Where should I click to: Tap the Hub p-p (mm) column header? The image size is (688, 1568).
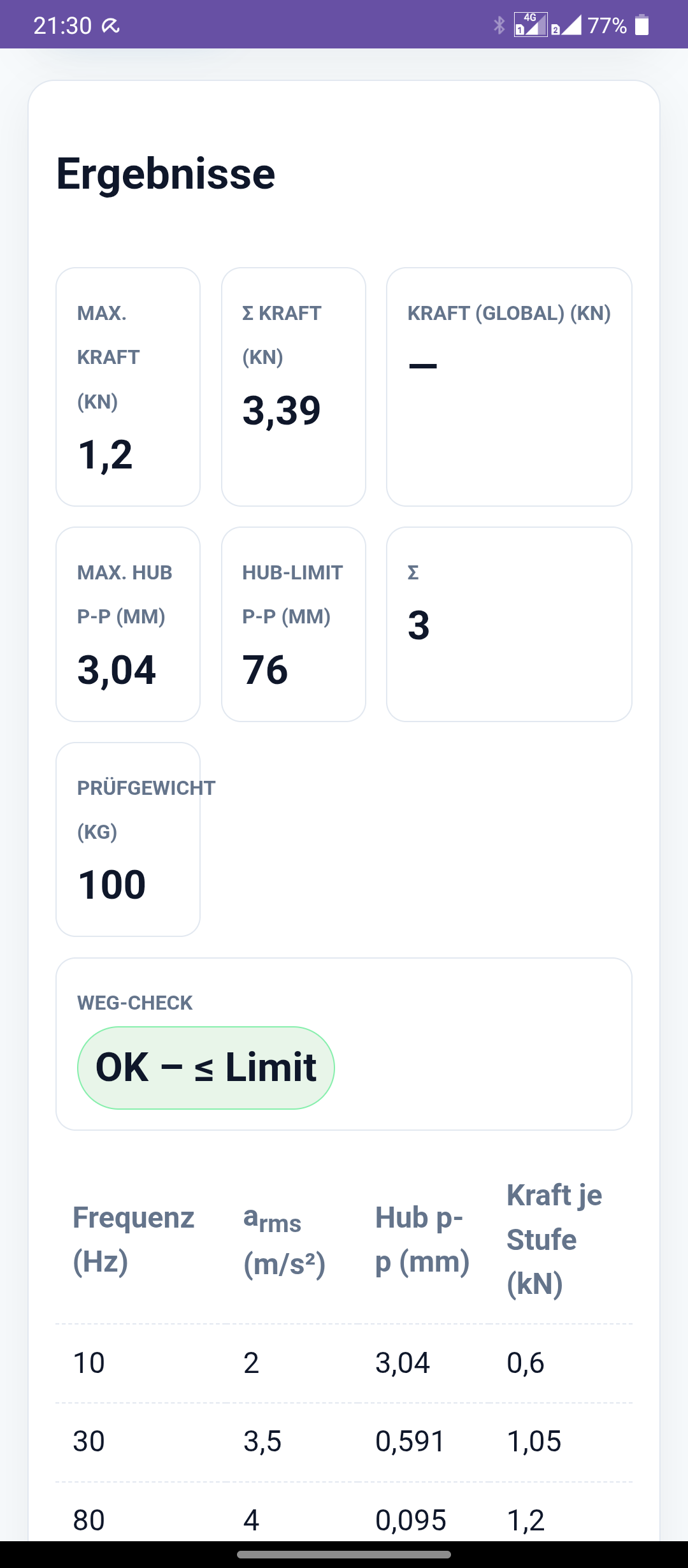(x=422, y=1239)
